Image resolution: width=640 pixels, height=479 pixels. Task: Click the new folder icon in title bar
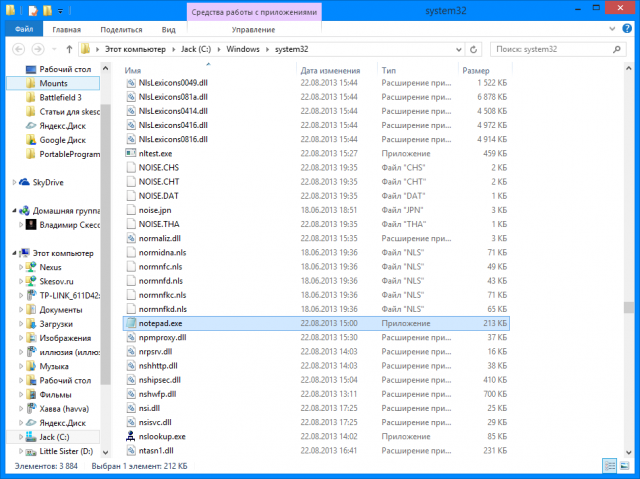[48, 10]
